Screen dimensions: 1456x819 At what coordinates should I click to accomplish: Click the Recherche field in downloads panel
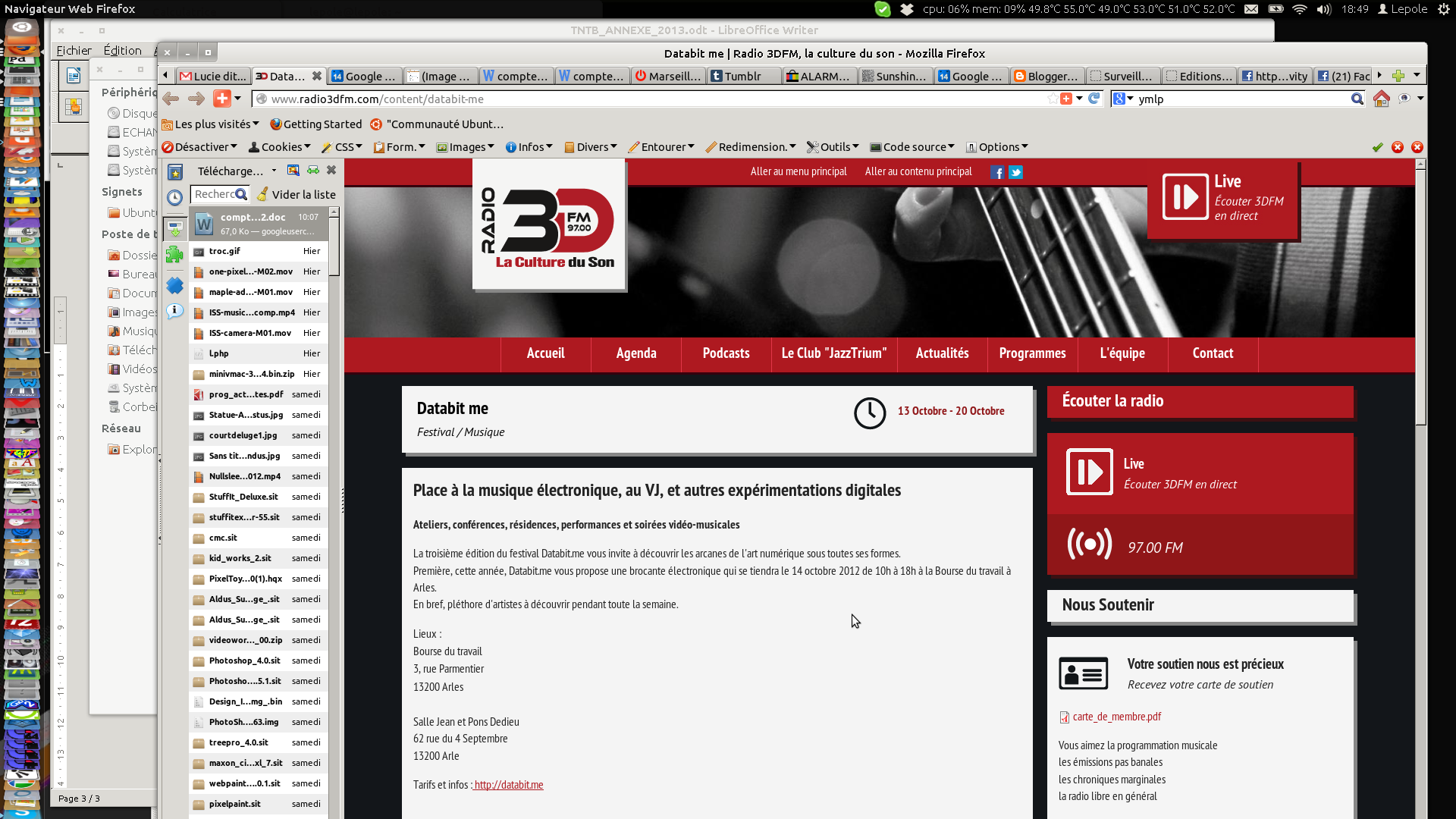pos(214,195)
